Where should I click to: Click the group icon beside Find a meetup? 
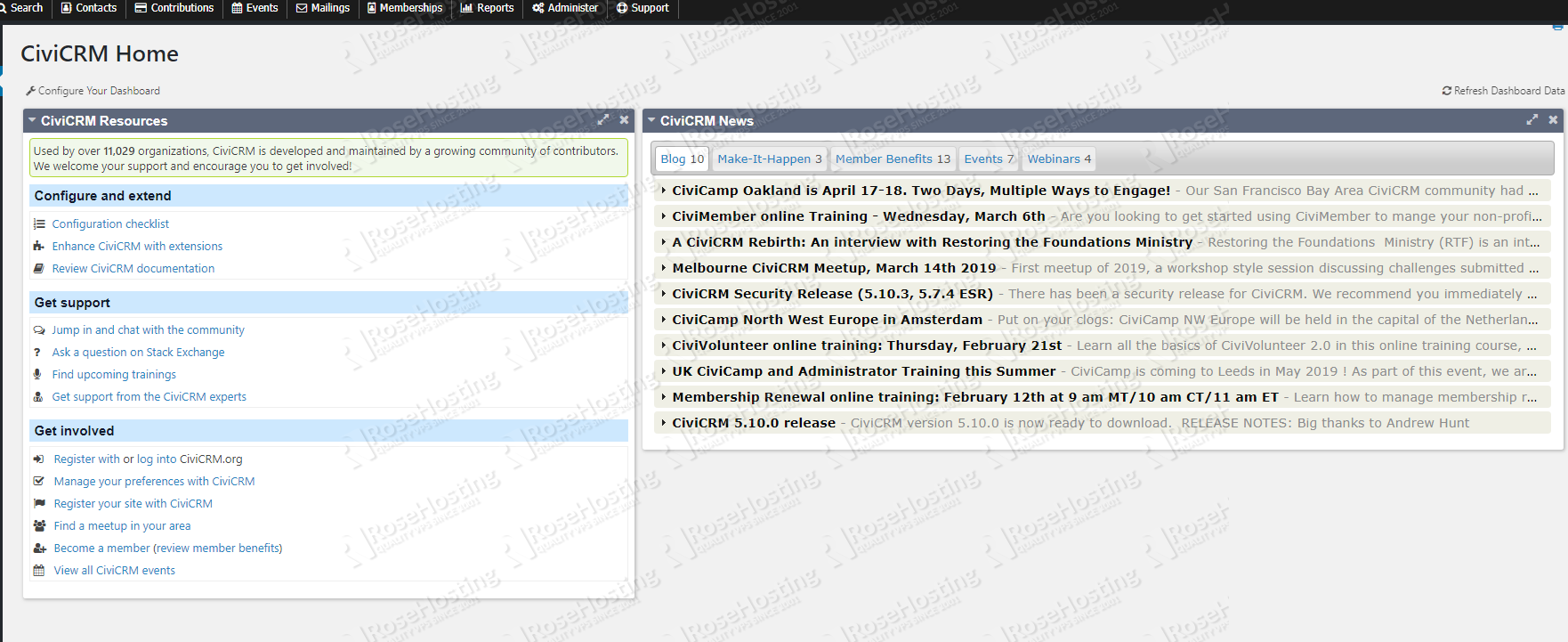[x=39, y=526]
